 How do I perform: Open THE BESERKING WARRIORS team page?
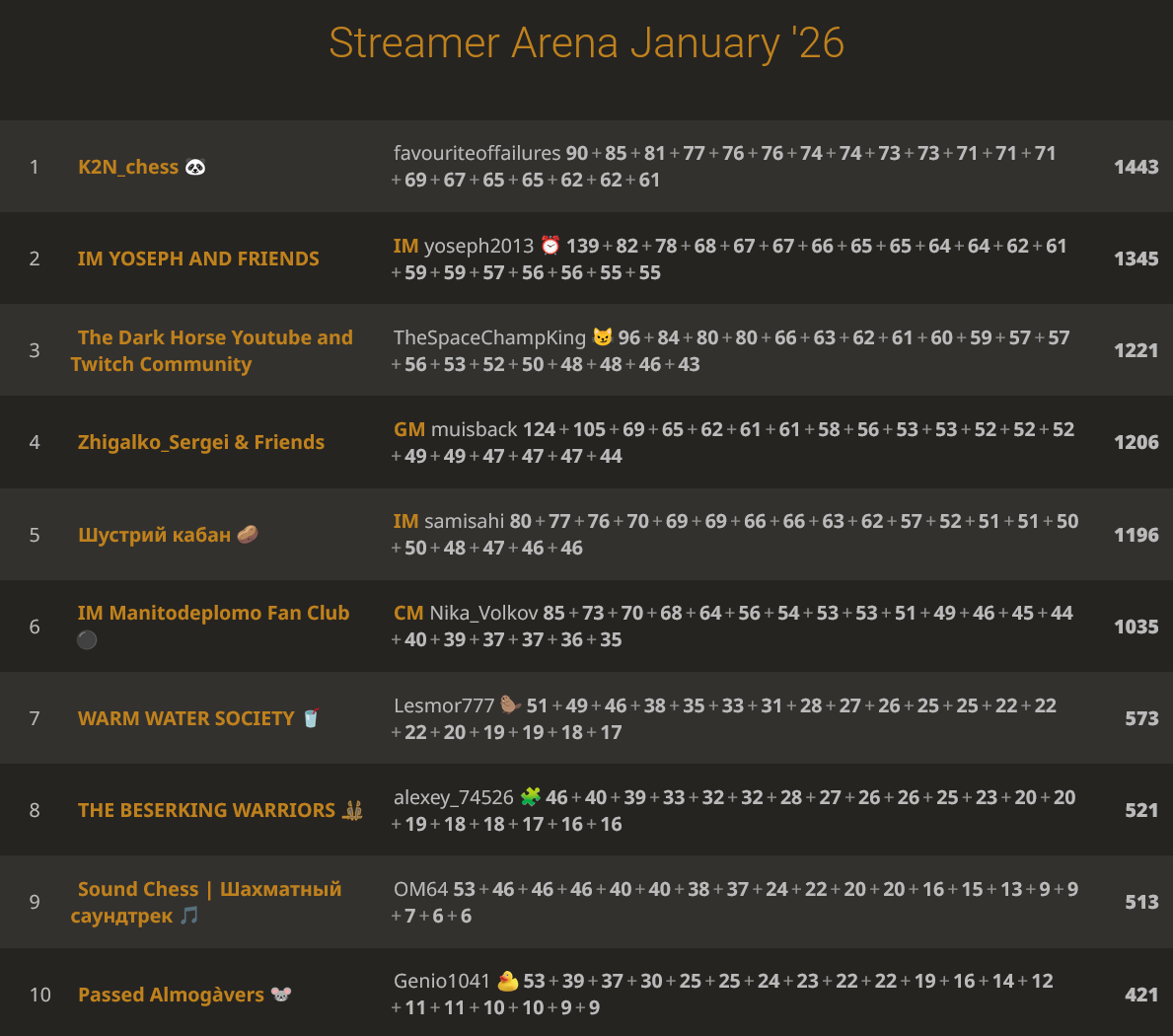pos(207,810)
